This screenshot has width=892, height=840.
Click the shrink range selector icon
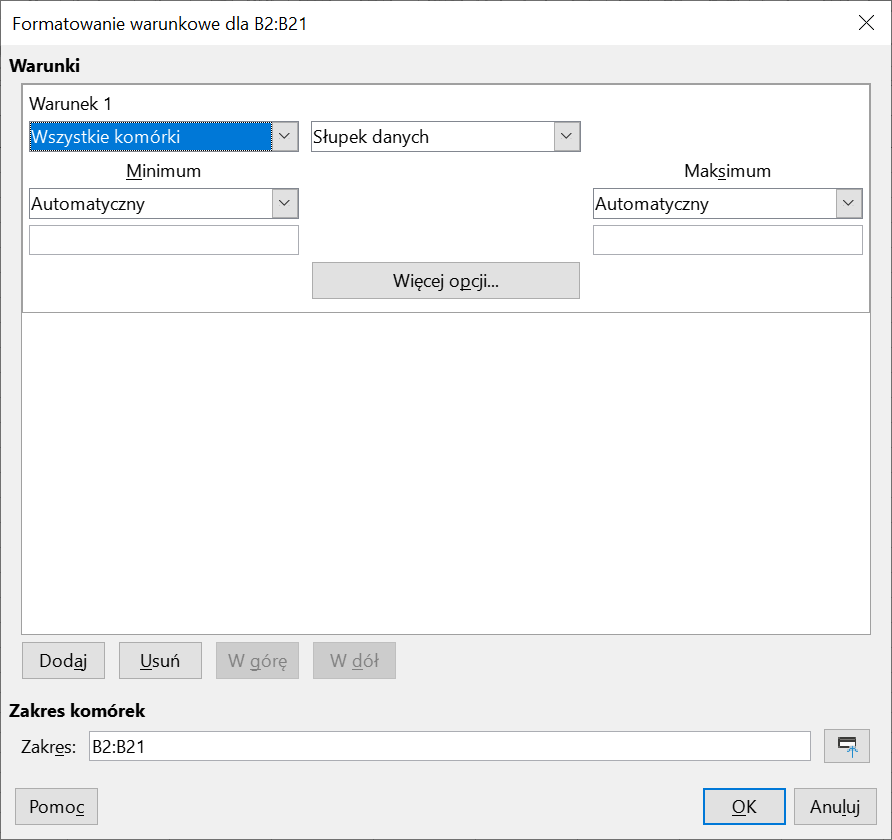847,746
